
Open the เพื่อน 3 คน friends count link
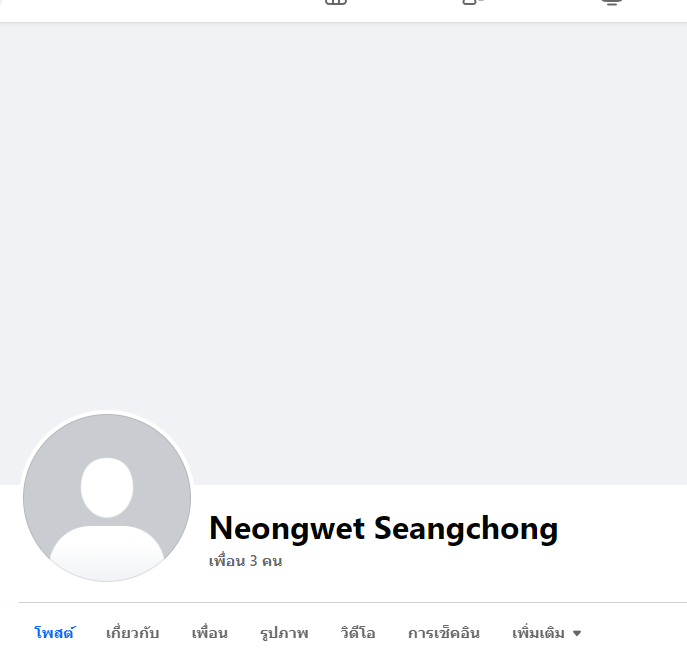click(x=245, y=561)
